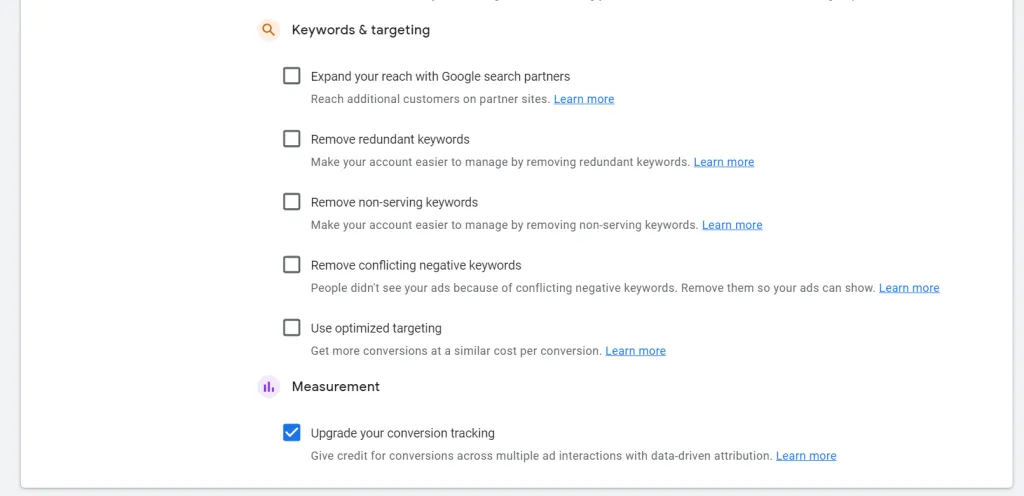Click the Measurement bar chart icon
The width and height of the screenshot is (1024, 496).
tap(268, 387)
